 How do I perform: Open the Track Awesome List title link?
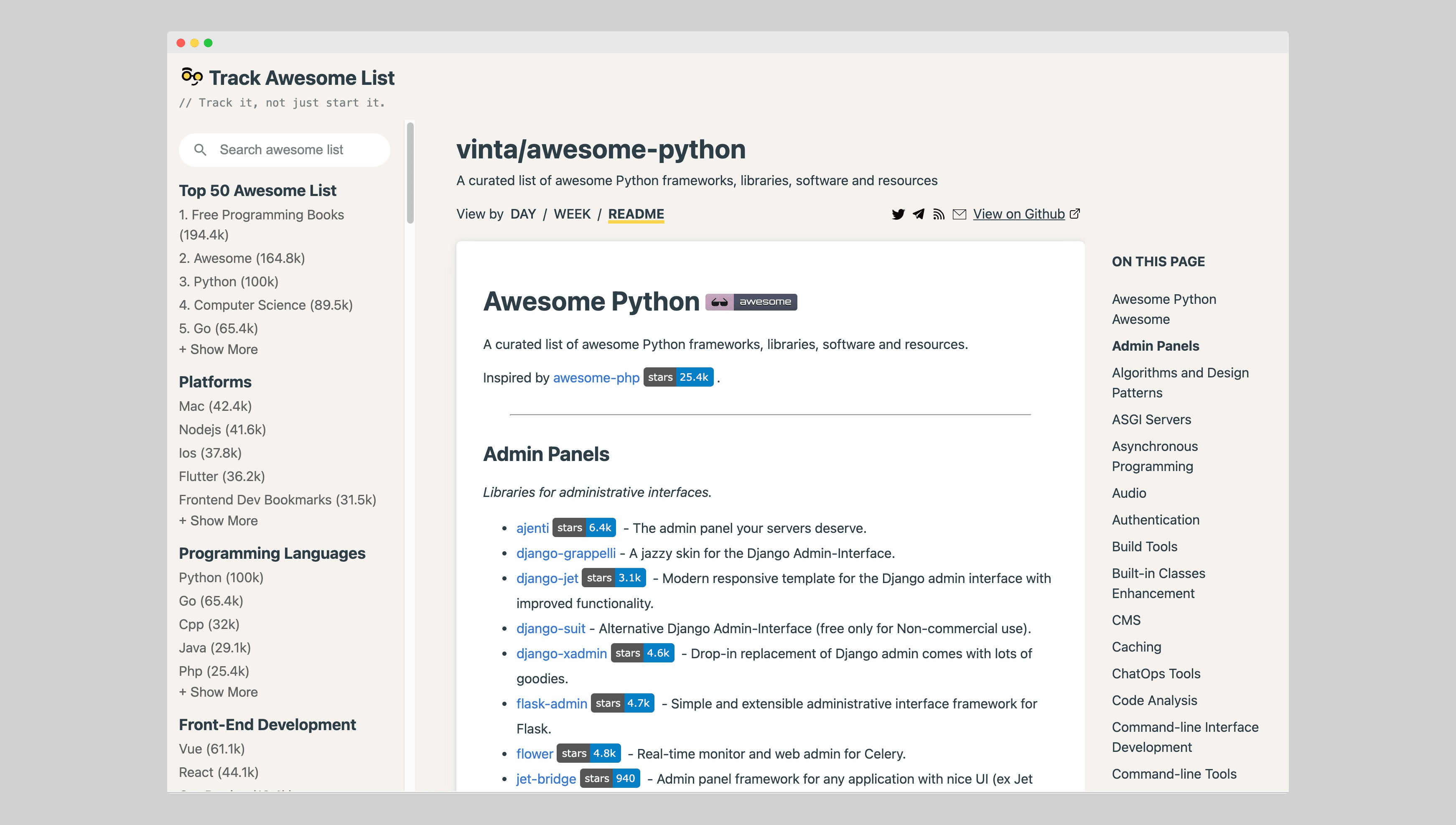tap(301, 78)
